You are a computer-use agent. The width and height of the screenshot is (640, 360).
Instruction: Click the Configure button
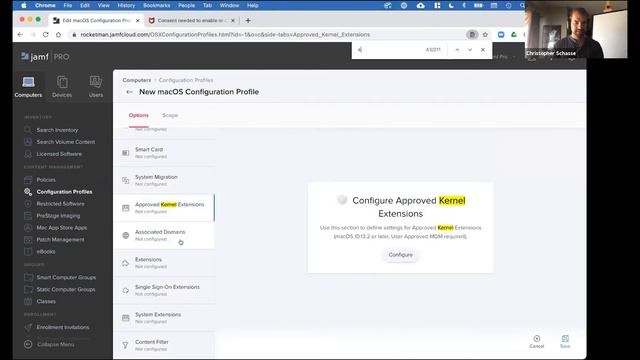point(400,255)
